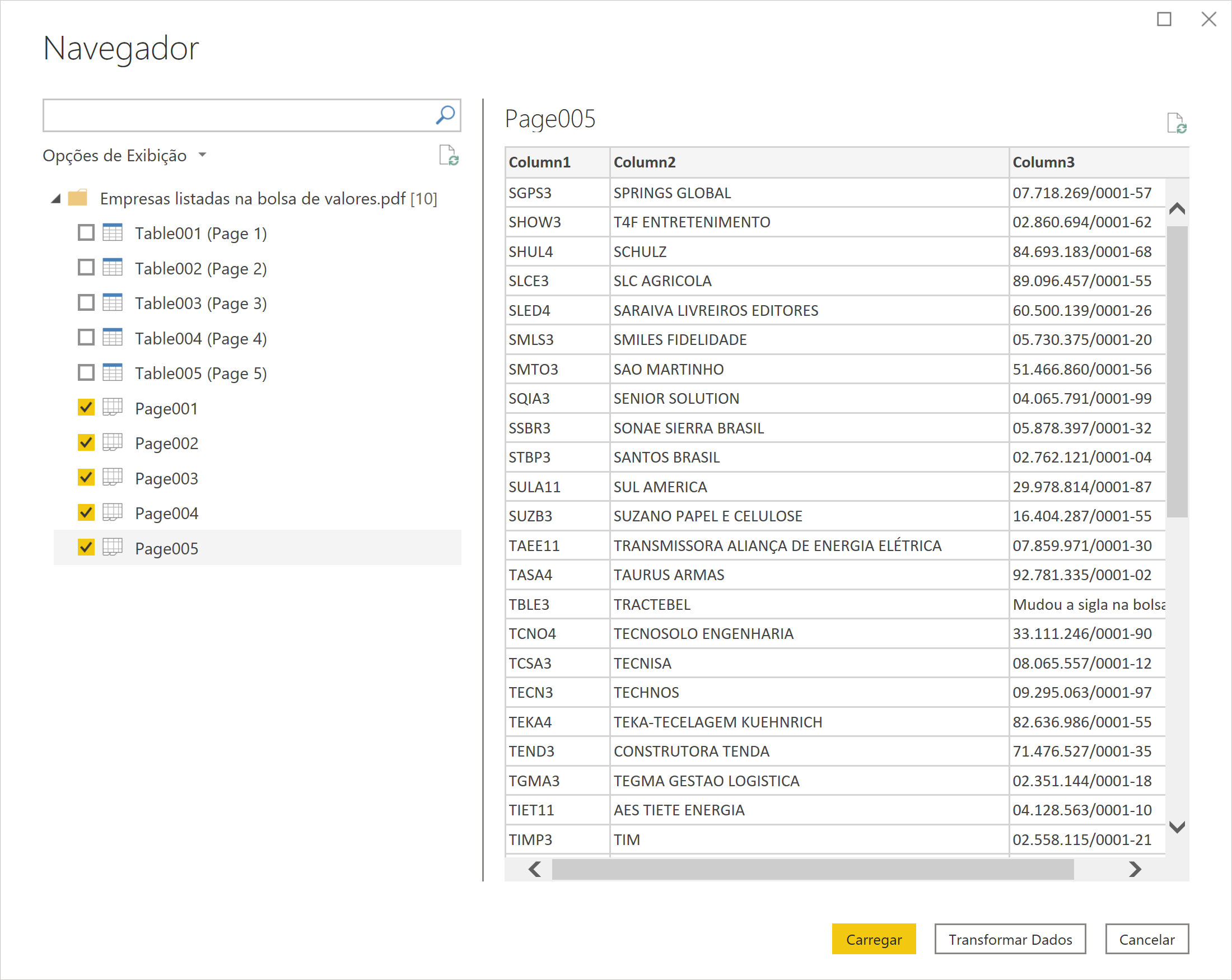The width and height of the screenshot is (1232, 980).
Task: Click the Carregar button
Action: pyautogui.click(x=873, y=939)
